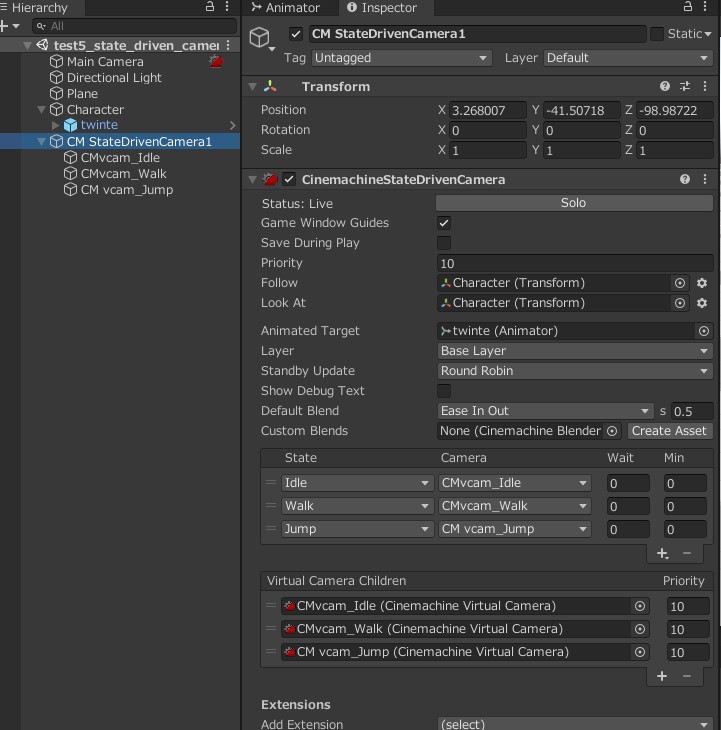Lock the Hierarchy panel
Screen dimensions: 721x730
pos(210,7)
